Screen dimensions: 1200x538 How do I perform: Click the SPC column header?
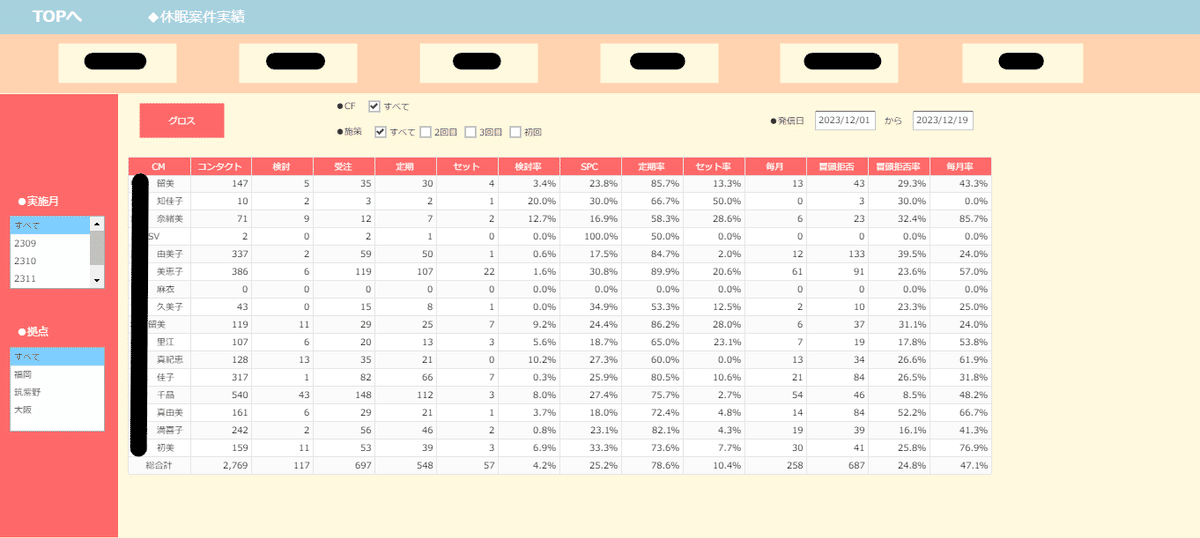(590, 166)
